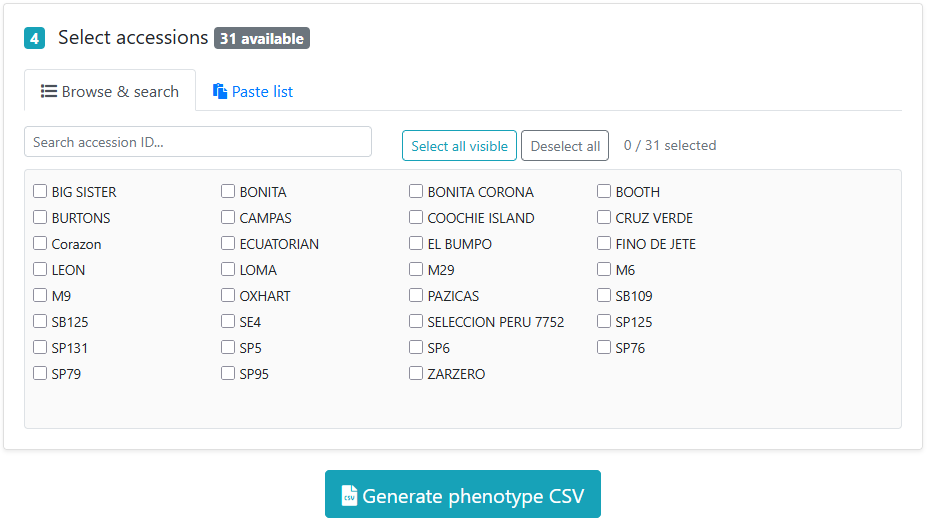Viewport: 927px width, 524px height.
Task: Click the CSV file icon on Generate button
Action: point(349,496)
